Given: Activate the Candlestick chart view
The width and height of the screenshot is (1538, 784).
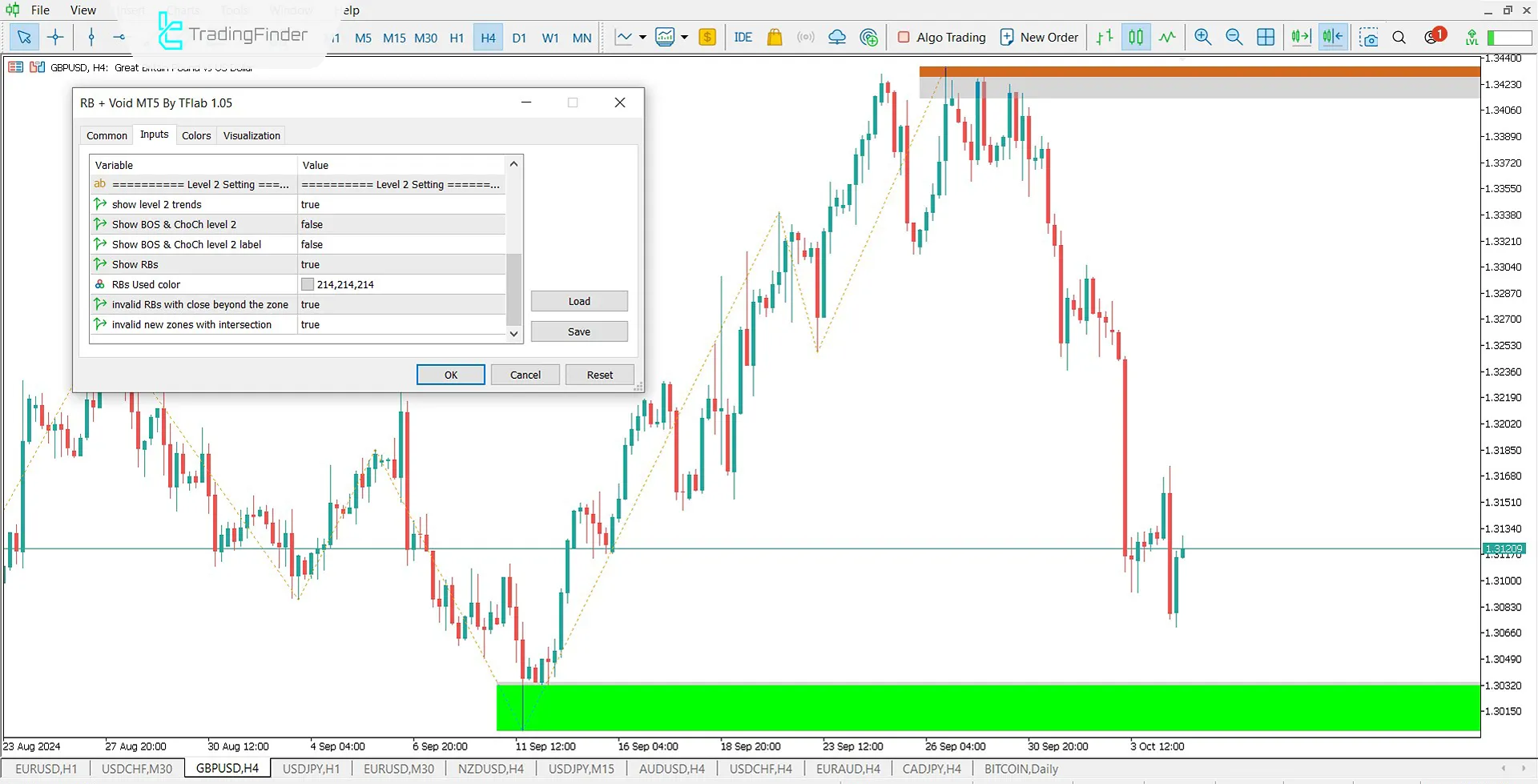Looking at the screenshot, I should (x=1135, y=37).
